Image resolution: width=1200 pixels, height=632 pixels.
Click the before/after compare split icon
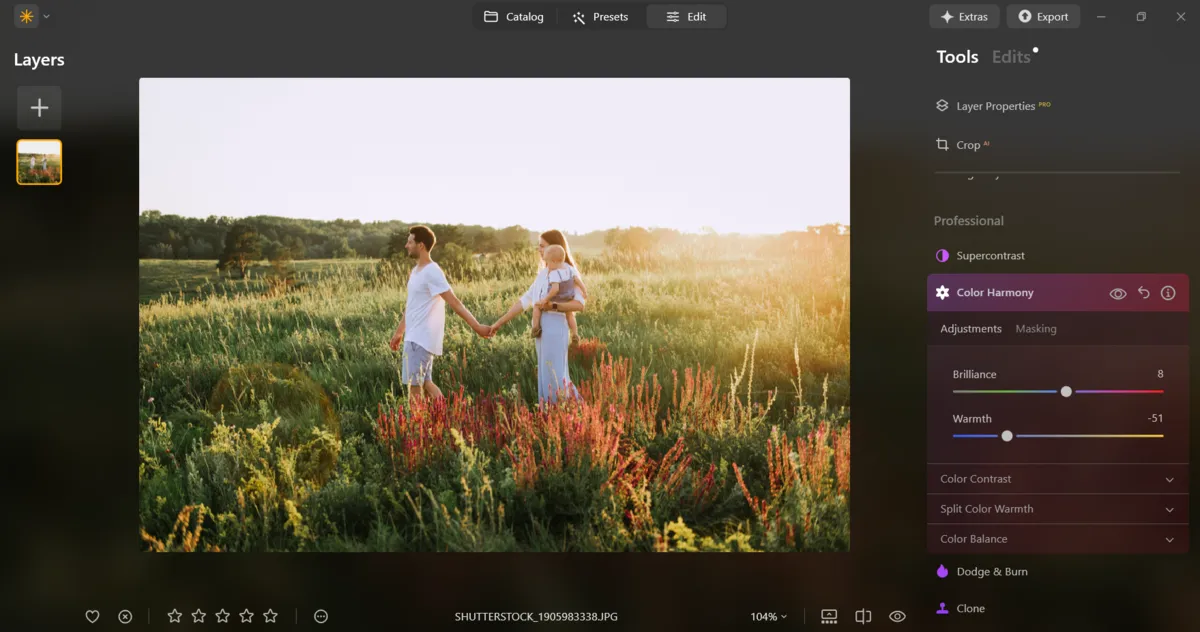[x=864, y=617]
